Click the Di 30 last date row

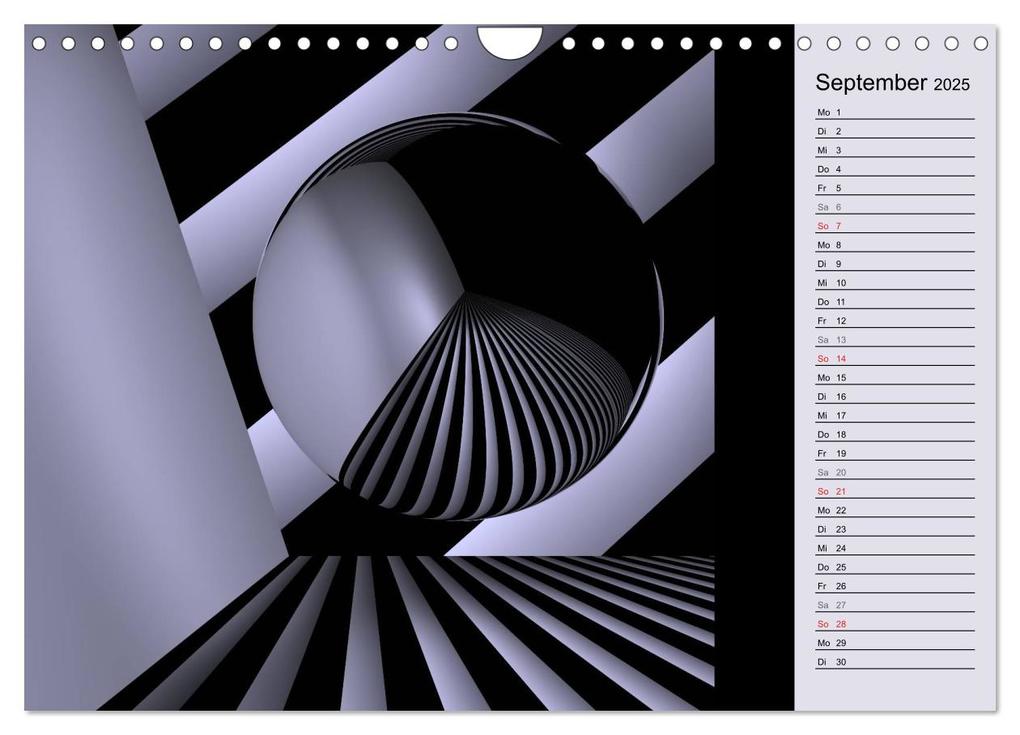pos(894,662)
